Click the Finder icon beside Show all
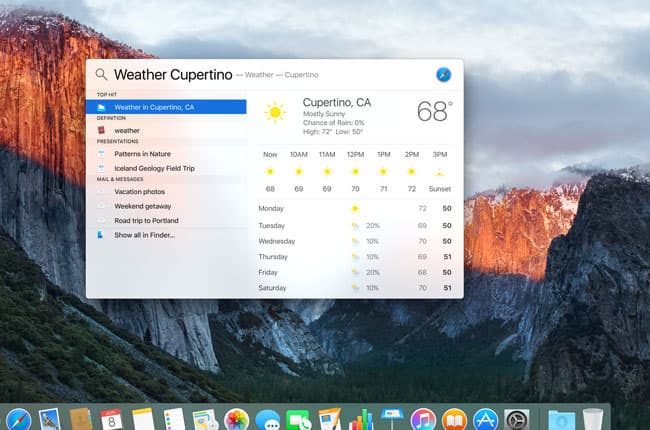 tap(100, 235)
